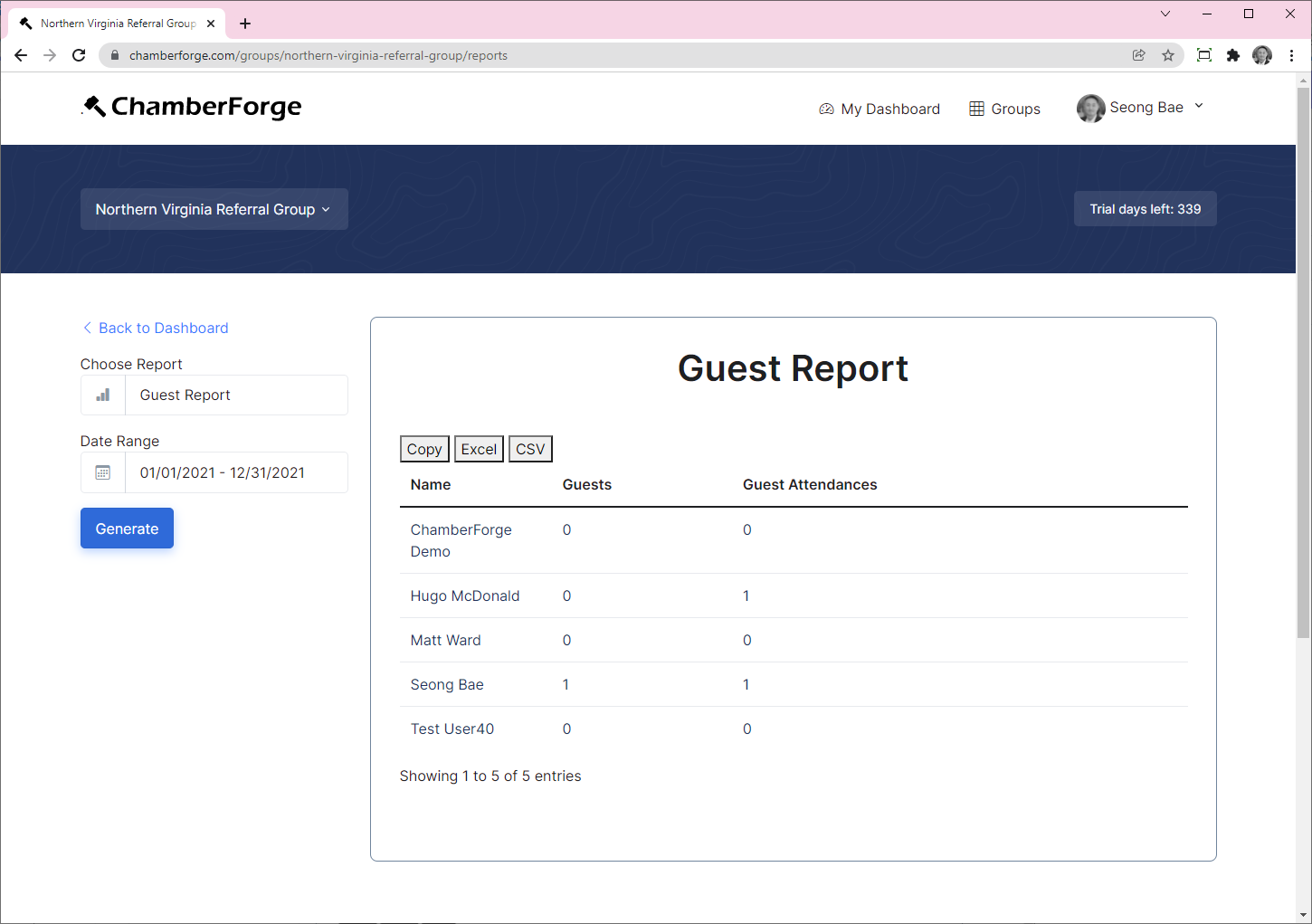This screenshot has height=924, width=1312.
Task: Open the Choose Report dropdown
Action: click(x=235, y=395)
